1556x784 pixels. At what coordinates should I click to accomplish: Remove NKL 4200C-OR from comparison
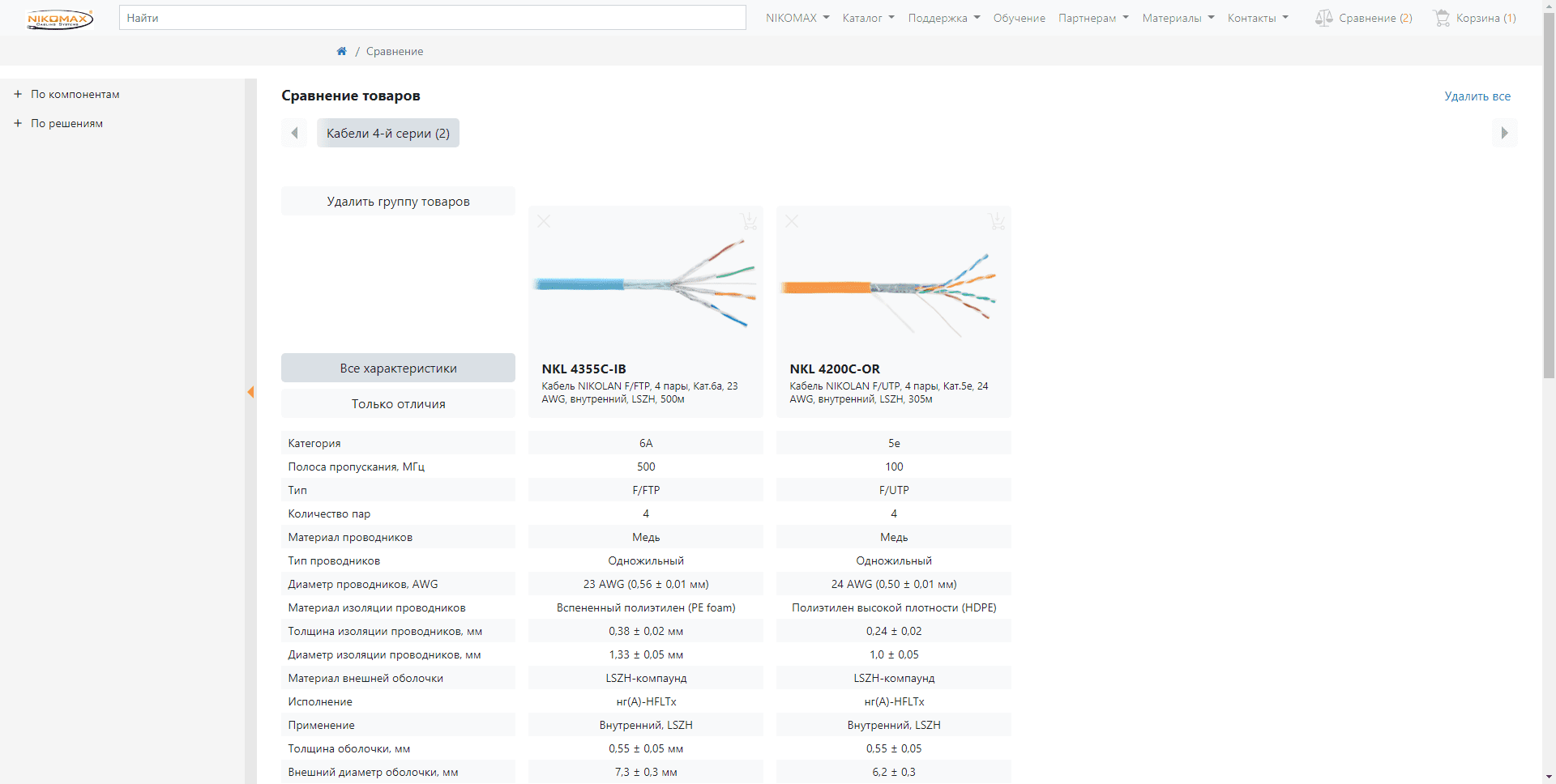[x=792, y=221]
